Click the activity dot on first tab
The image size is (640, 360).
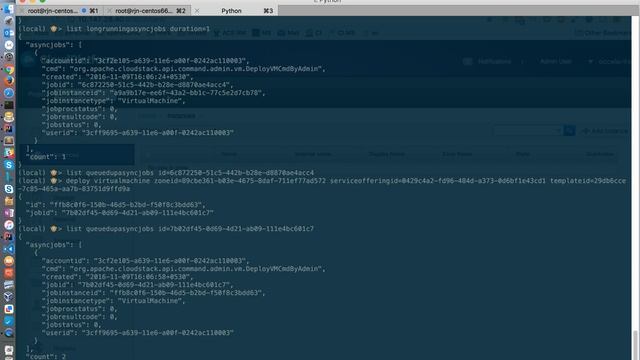[84, 11]
